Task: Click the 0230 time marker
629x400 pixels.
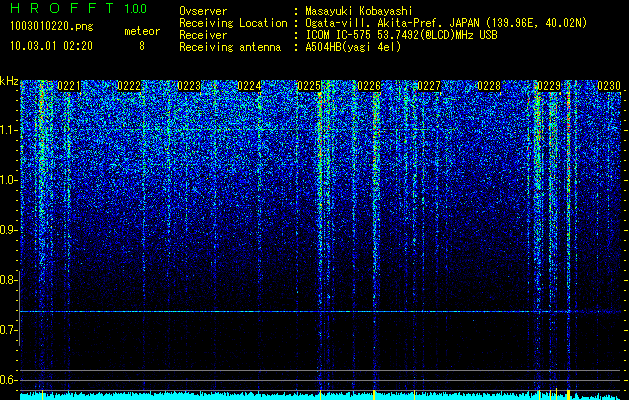Action: 609,86
